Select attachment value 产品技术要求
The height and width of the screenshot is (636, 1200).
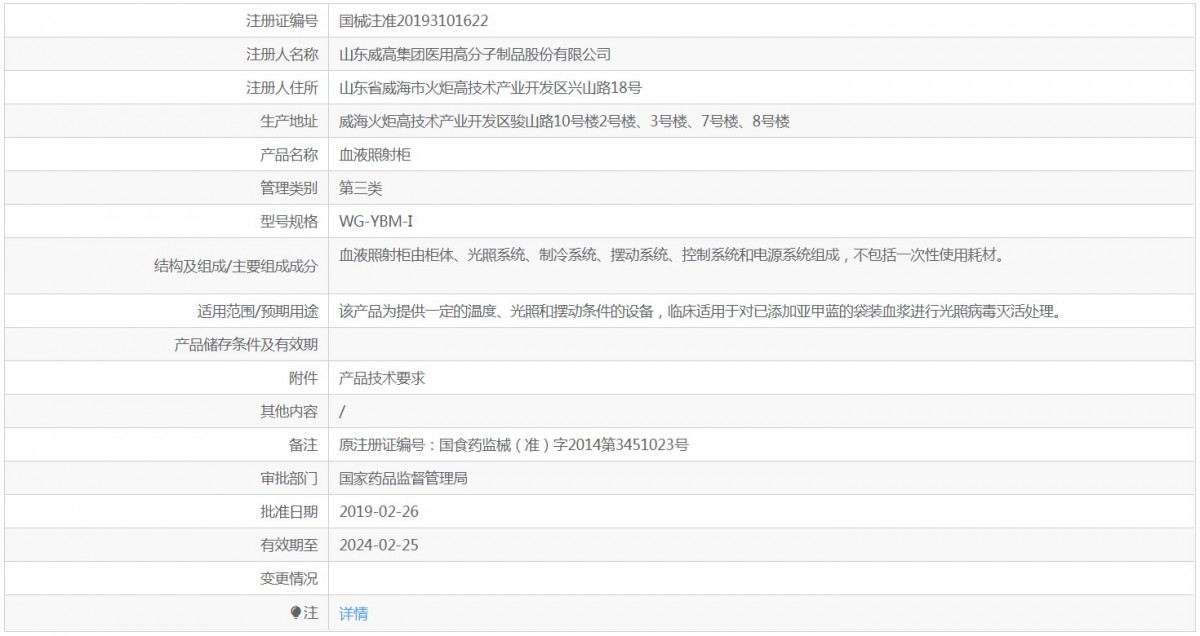click(382, 378)
